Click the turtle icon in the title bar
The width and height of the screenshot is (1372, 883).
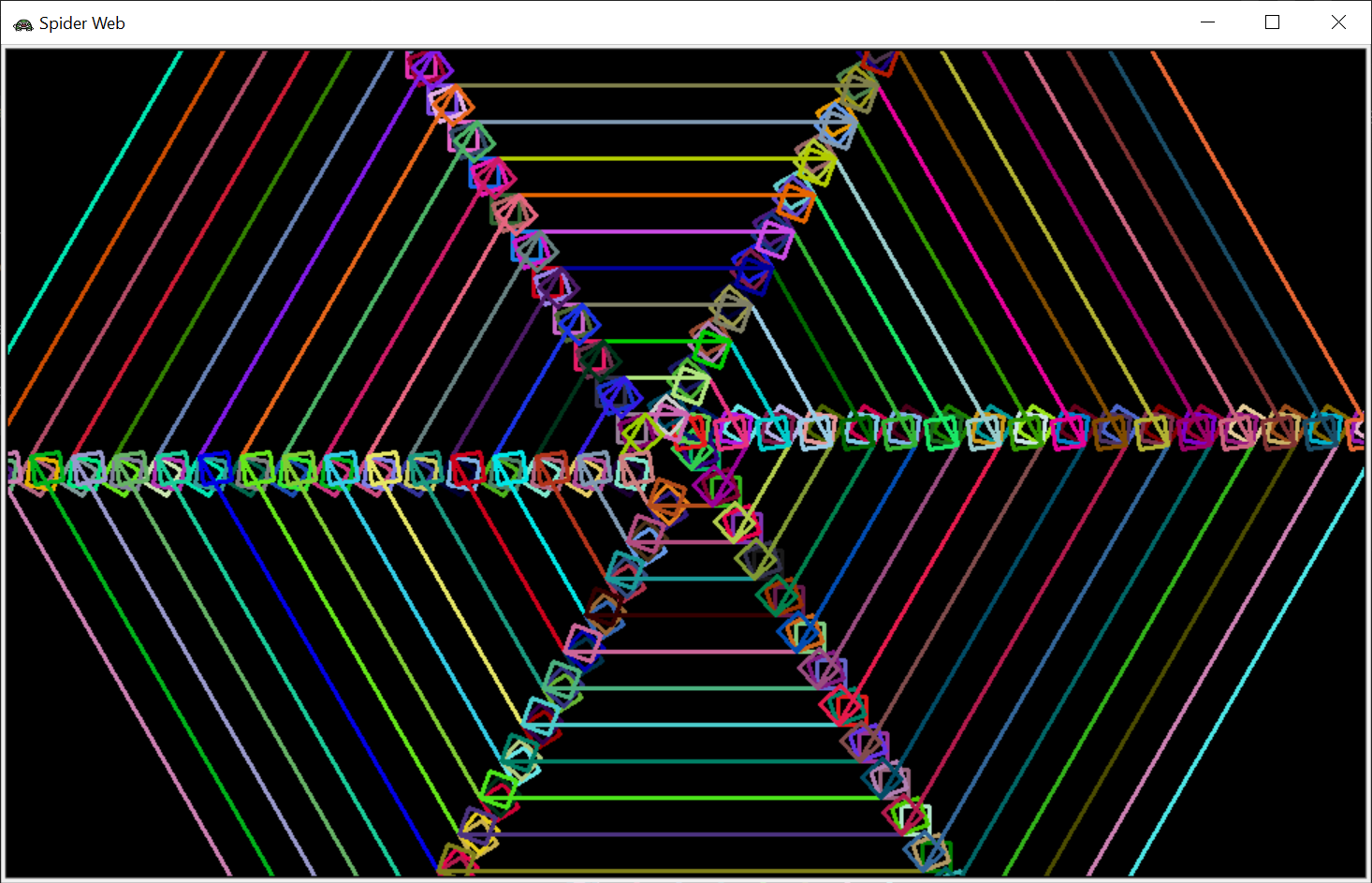[22, 24]
